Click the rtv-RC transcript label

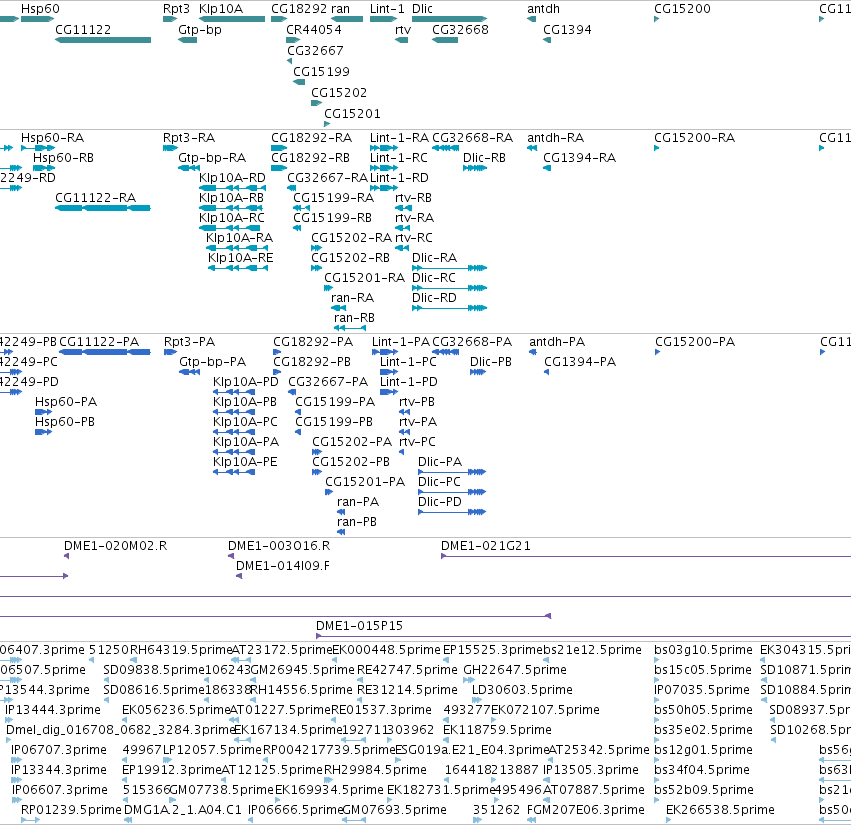click(x=414, y=237)
